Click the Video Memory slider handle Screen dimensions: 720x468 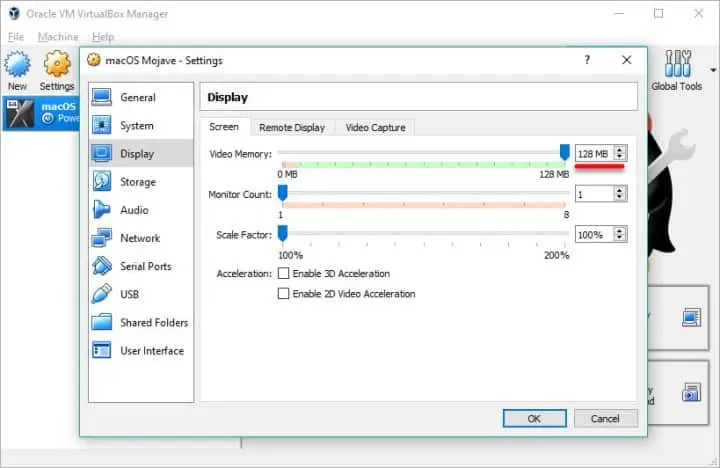(x=564, y=152)
